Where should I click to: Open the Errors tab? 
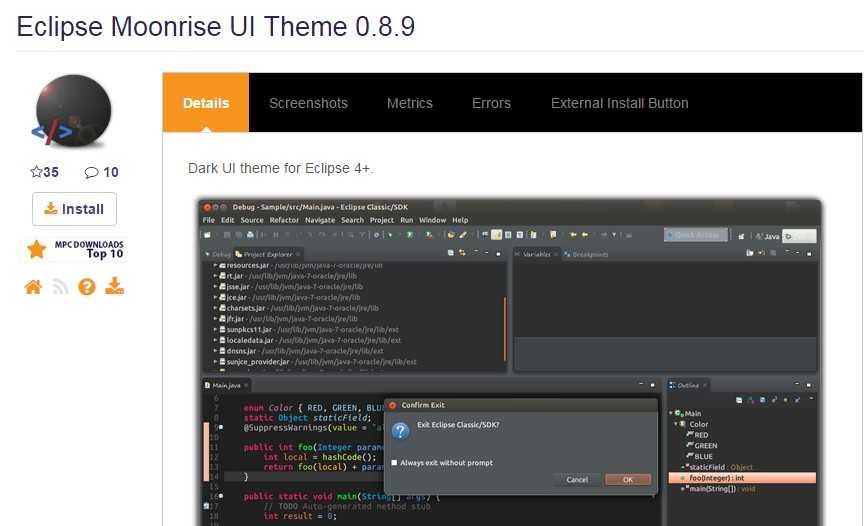coord(491,103)
